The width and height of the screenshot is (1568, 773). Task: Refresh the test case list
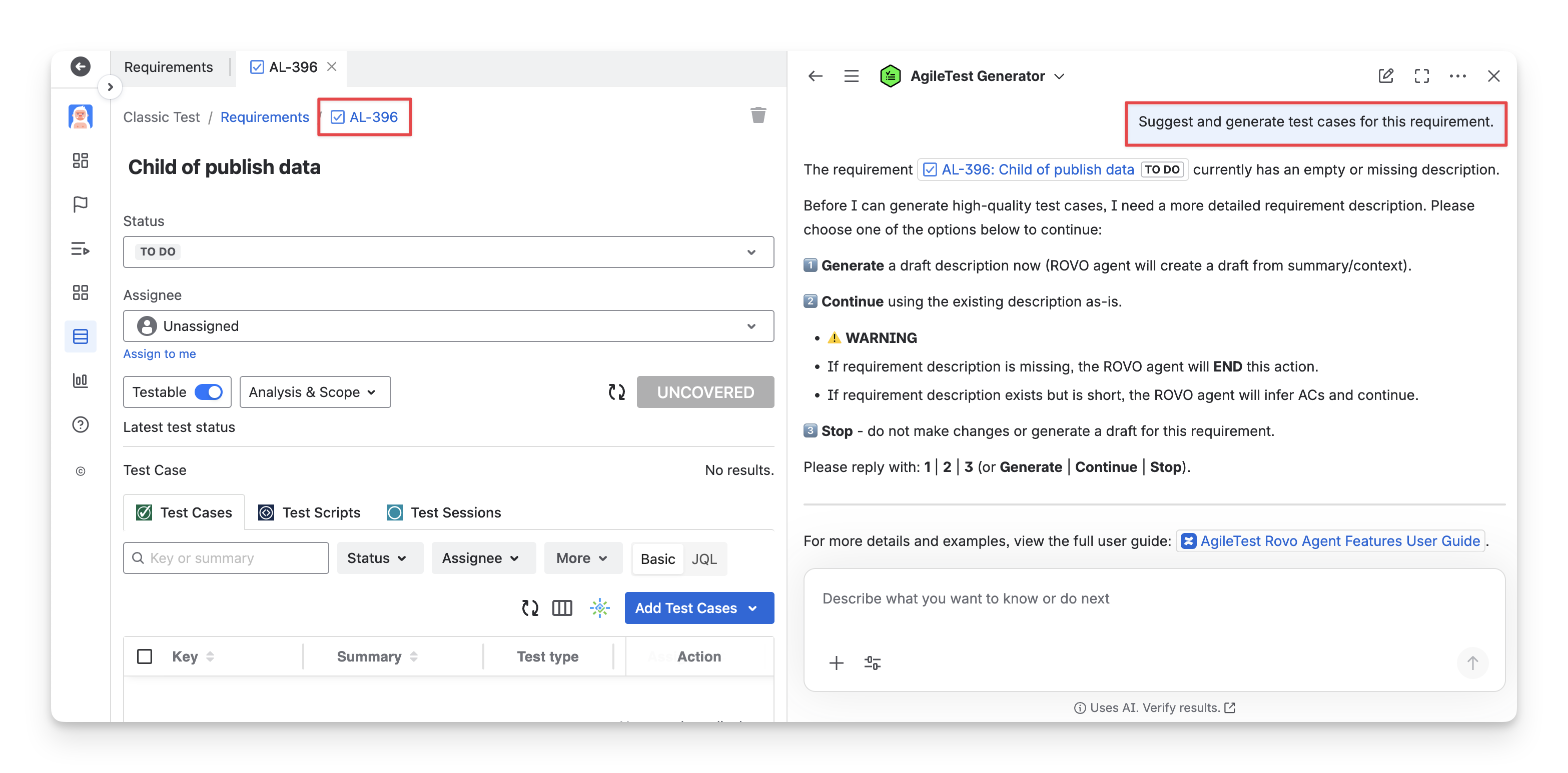pos(529,607)
